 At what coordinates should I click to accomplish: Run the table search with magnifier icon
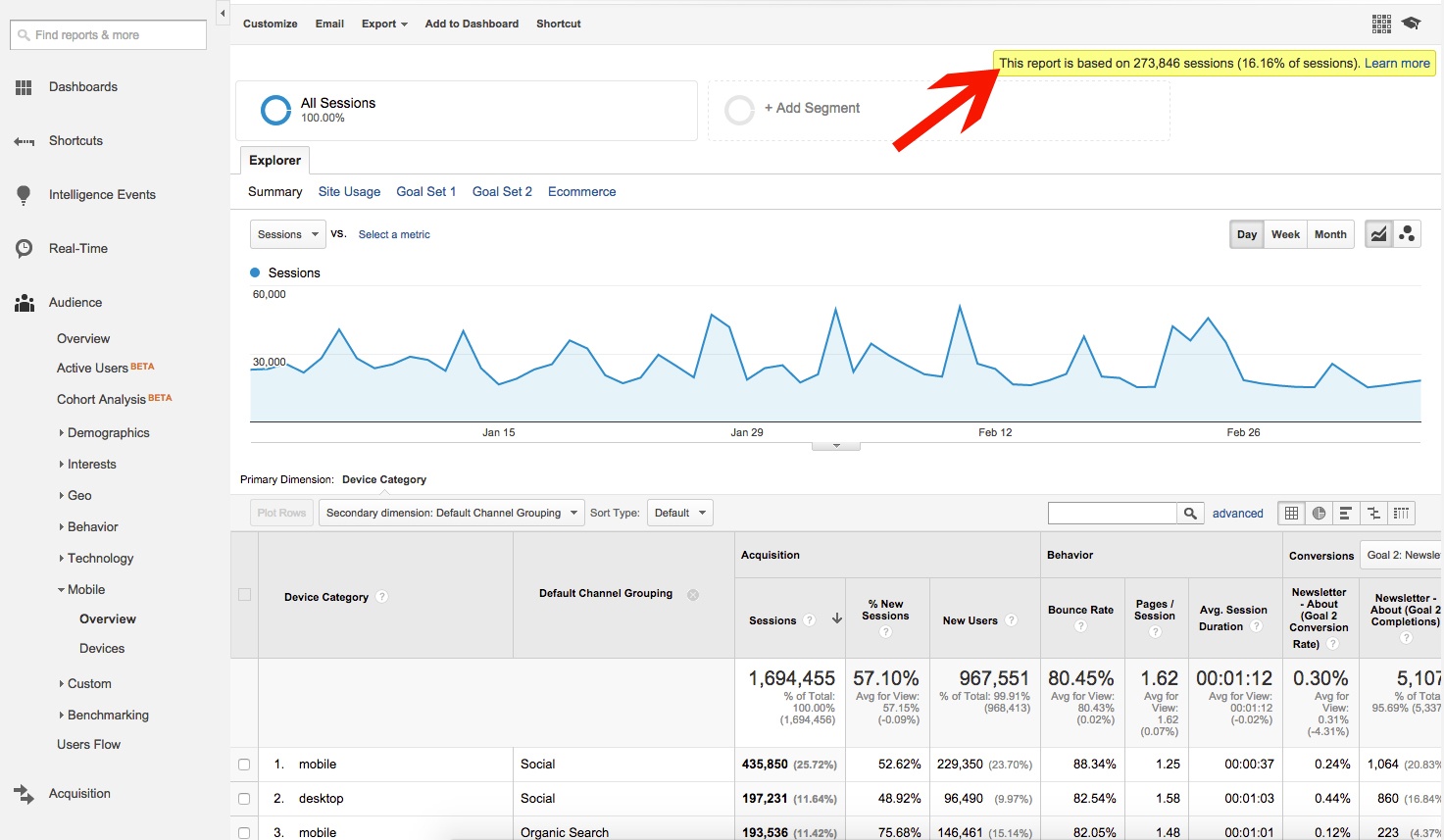click(1190, 512)
